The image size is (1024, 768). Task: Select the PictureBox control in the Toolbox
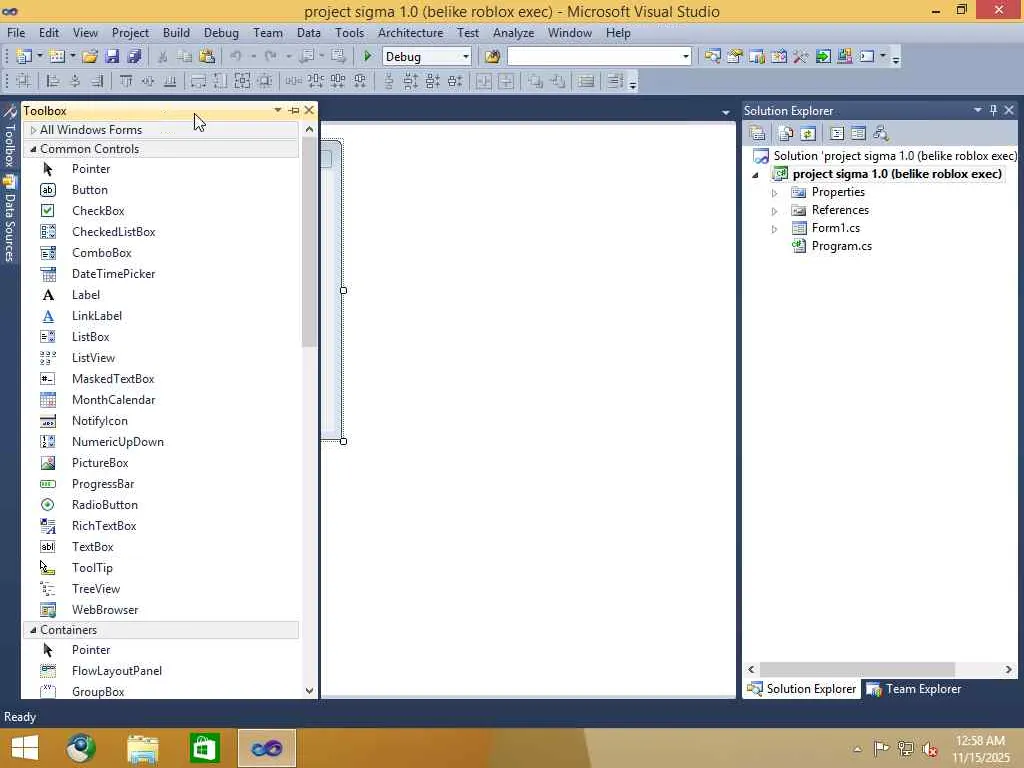point(100,463)
